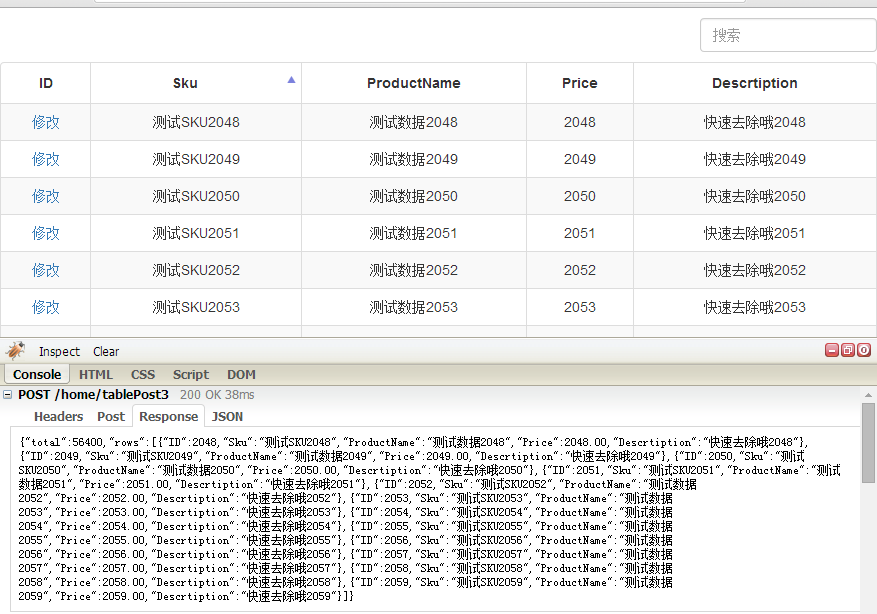
Task: Minimize the Firebug panel with red button
Action: click(x=832, y=350)
